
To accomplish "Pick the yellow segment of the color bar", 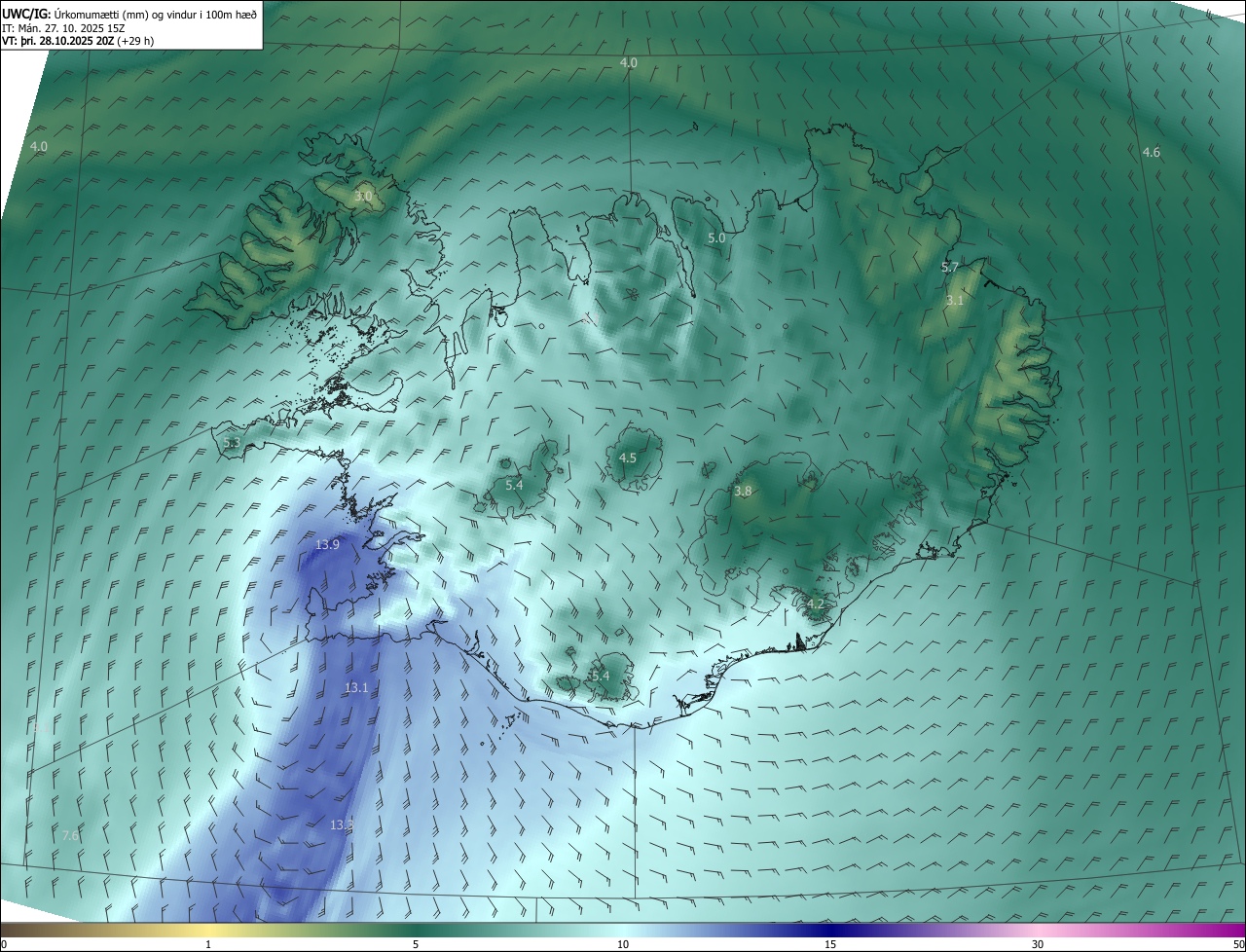I will pos(209,930).
